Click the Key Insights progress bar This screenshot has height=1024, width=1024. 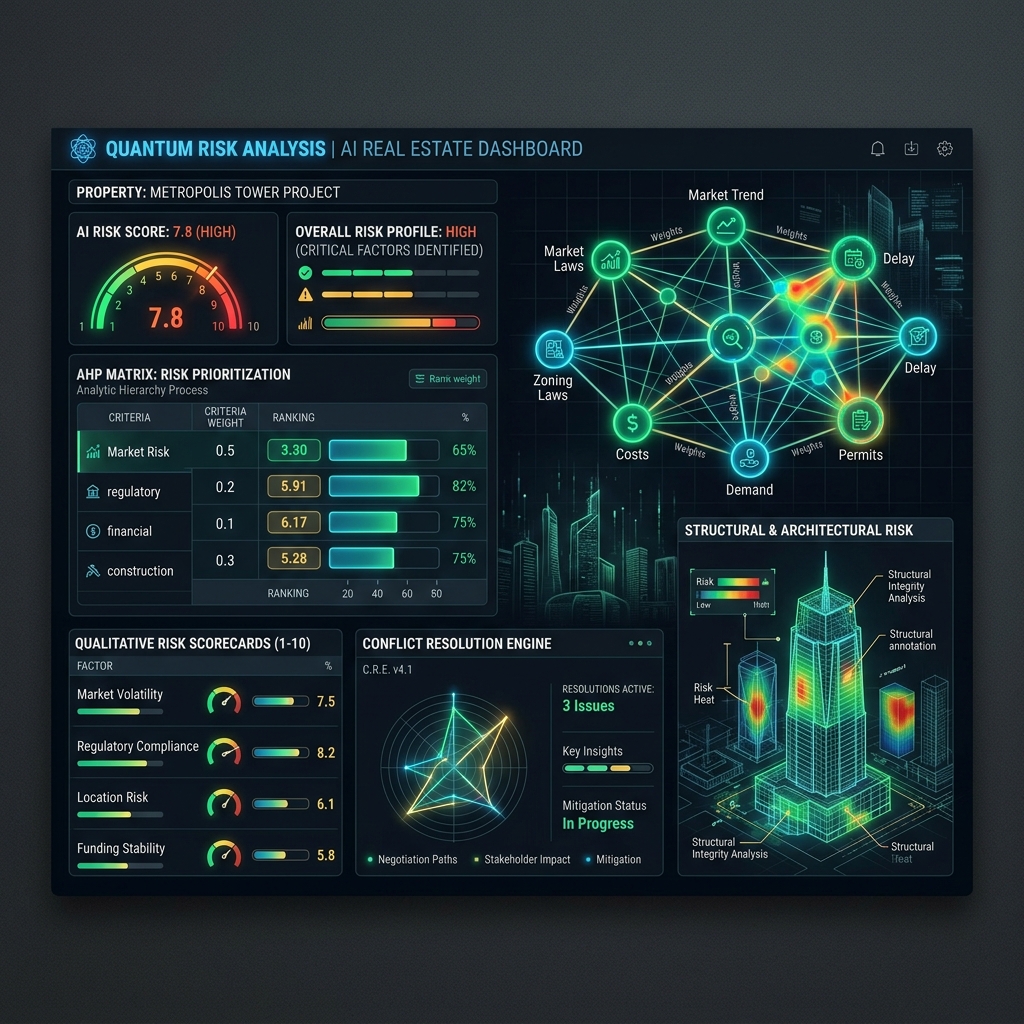[x=608, y=769]
